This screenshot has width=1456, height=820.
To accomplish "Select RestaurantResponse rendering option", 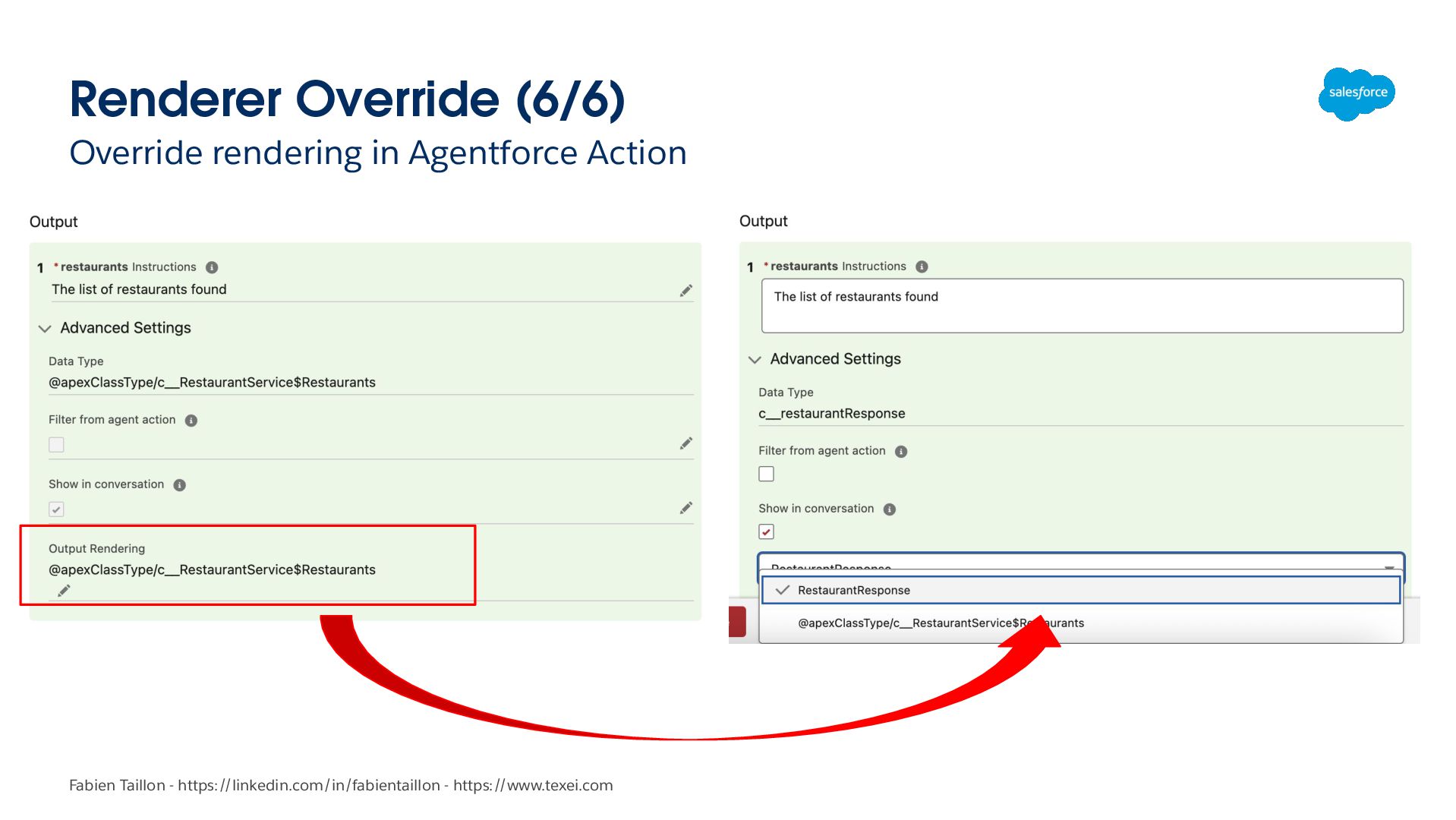I will pos(1081,591).
